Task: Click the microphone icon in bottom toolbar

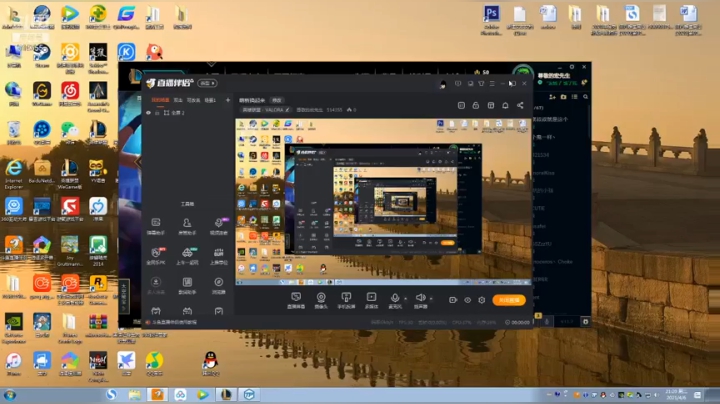Action: click(395, 298)
